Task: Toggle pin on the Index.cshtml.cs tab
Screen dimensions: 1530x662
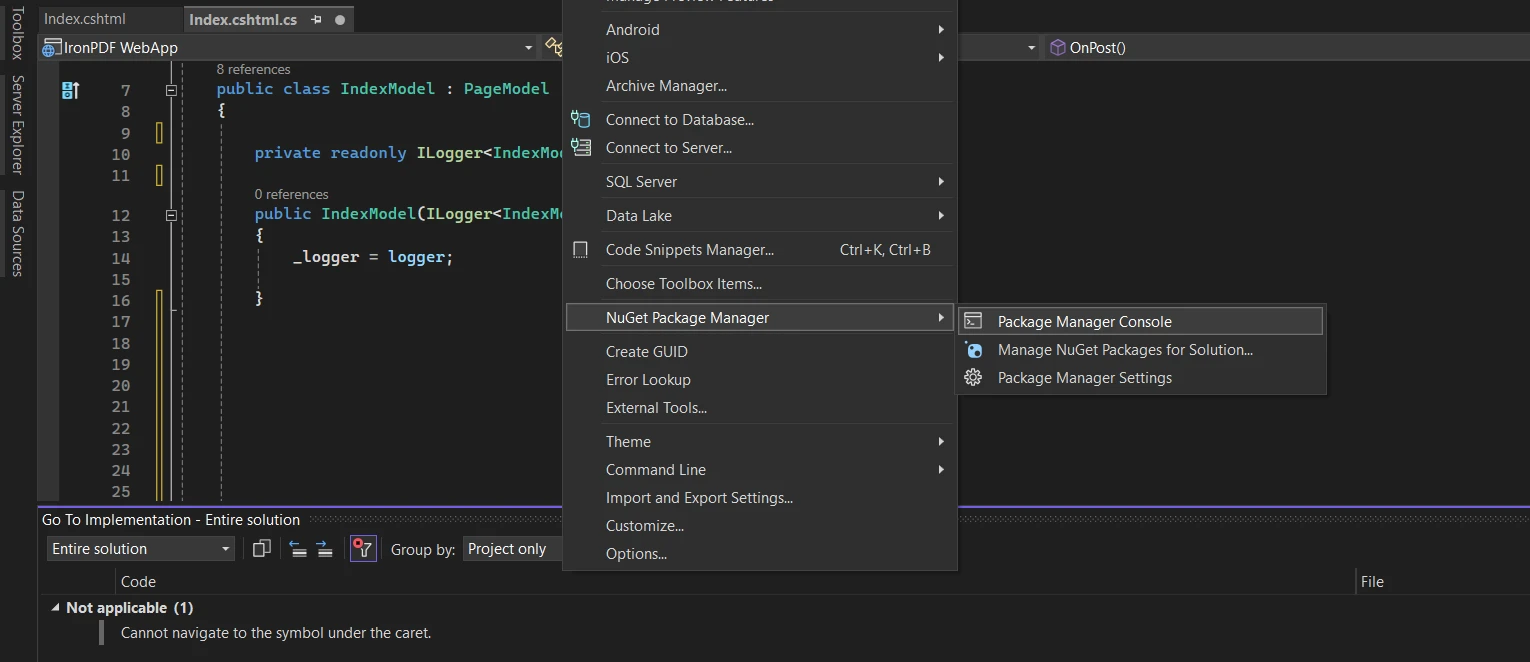Action: point(316,20)
